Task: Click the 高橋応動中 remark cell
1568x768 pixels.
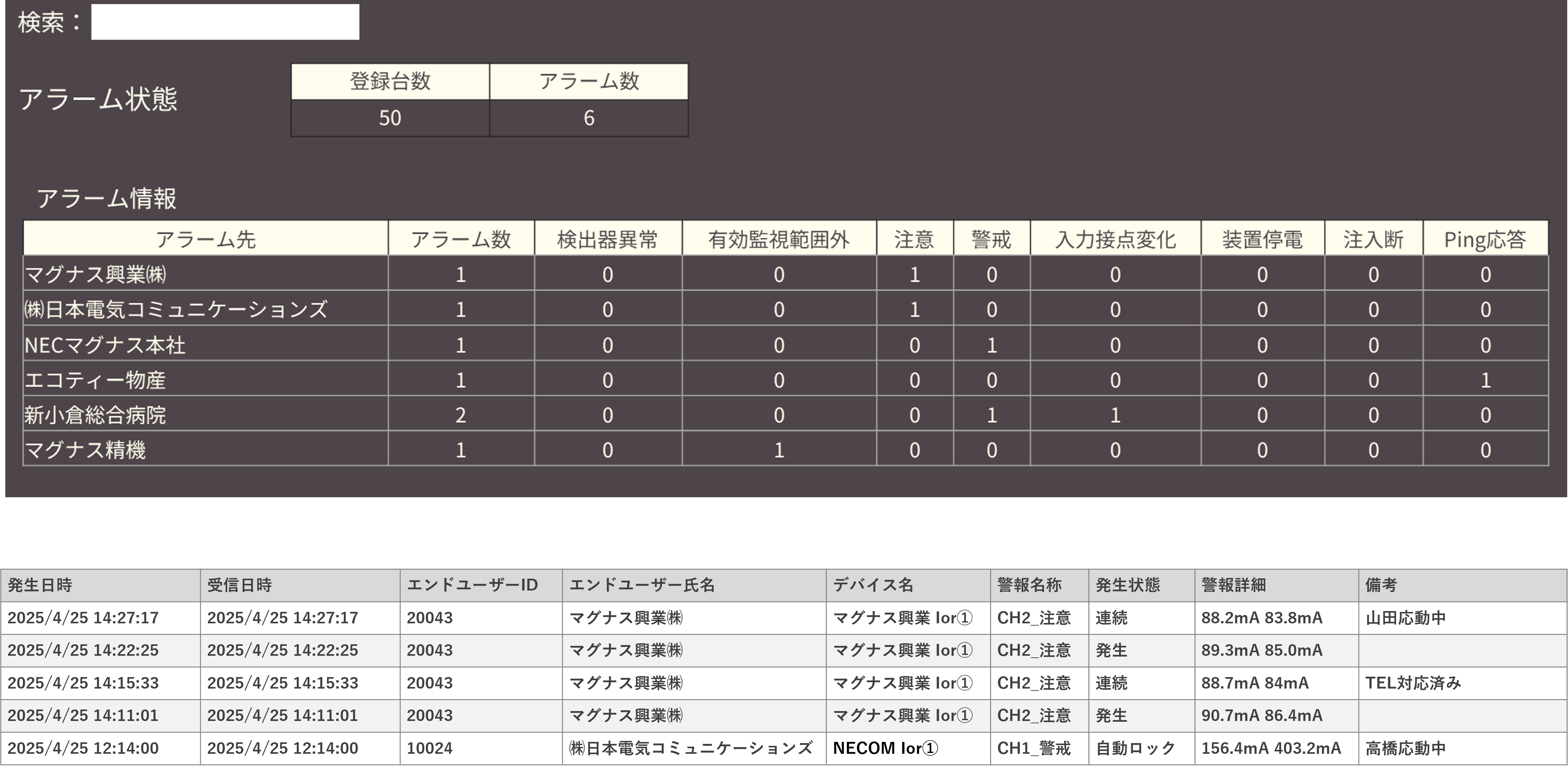Action: 1463,748
